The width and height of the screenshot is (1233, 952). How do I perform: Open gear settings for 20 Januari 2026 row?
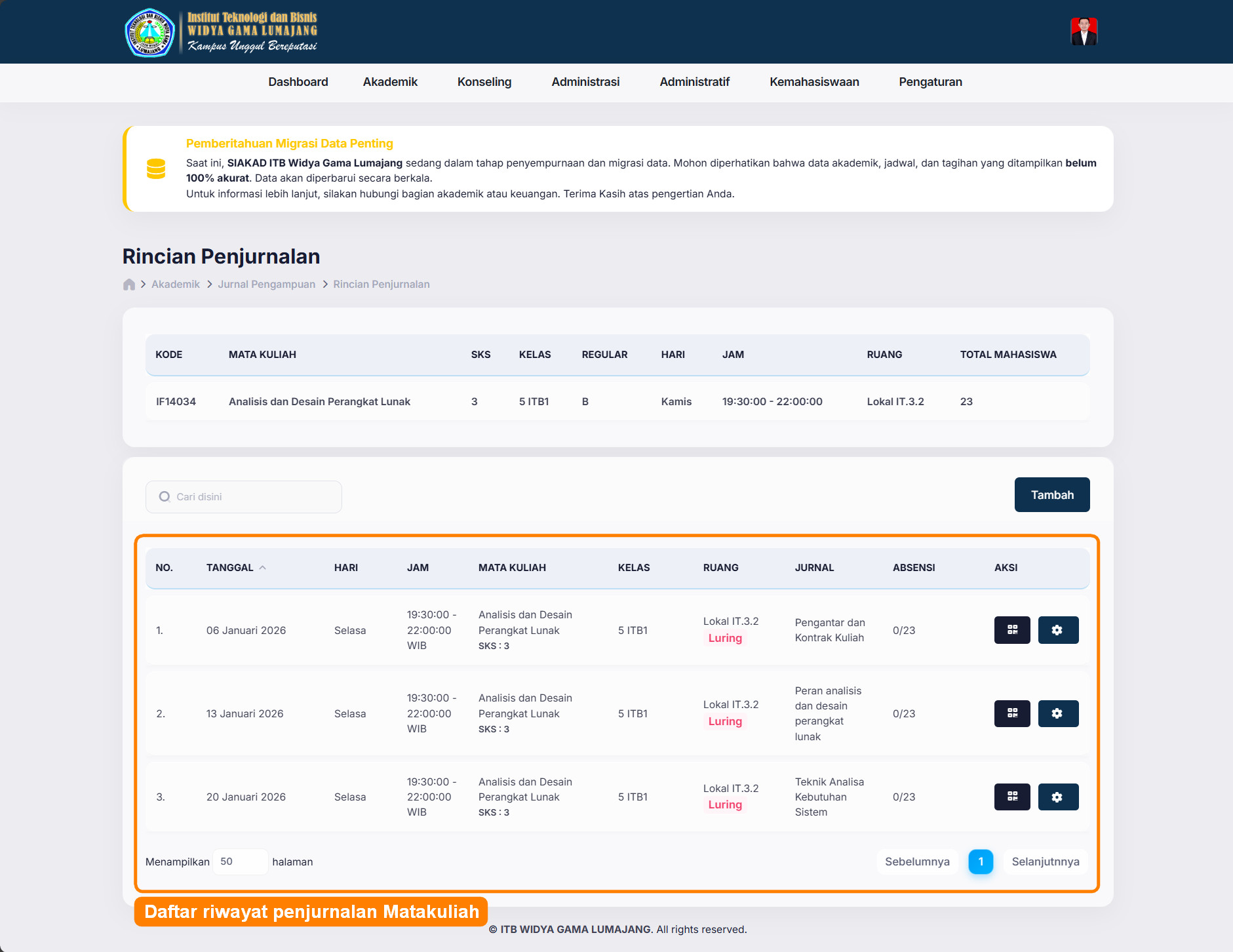click(1057, 797)
